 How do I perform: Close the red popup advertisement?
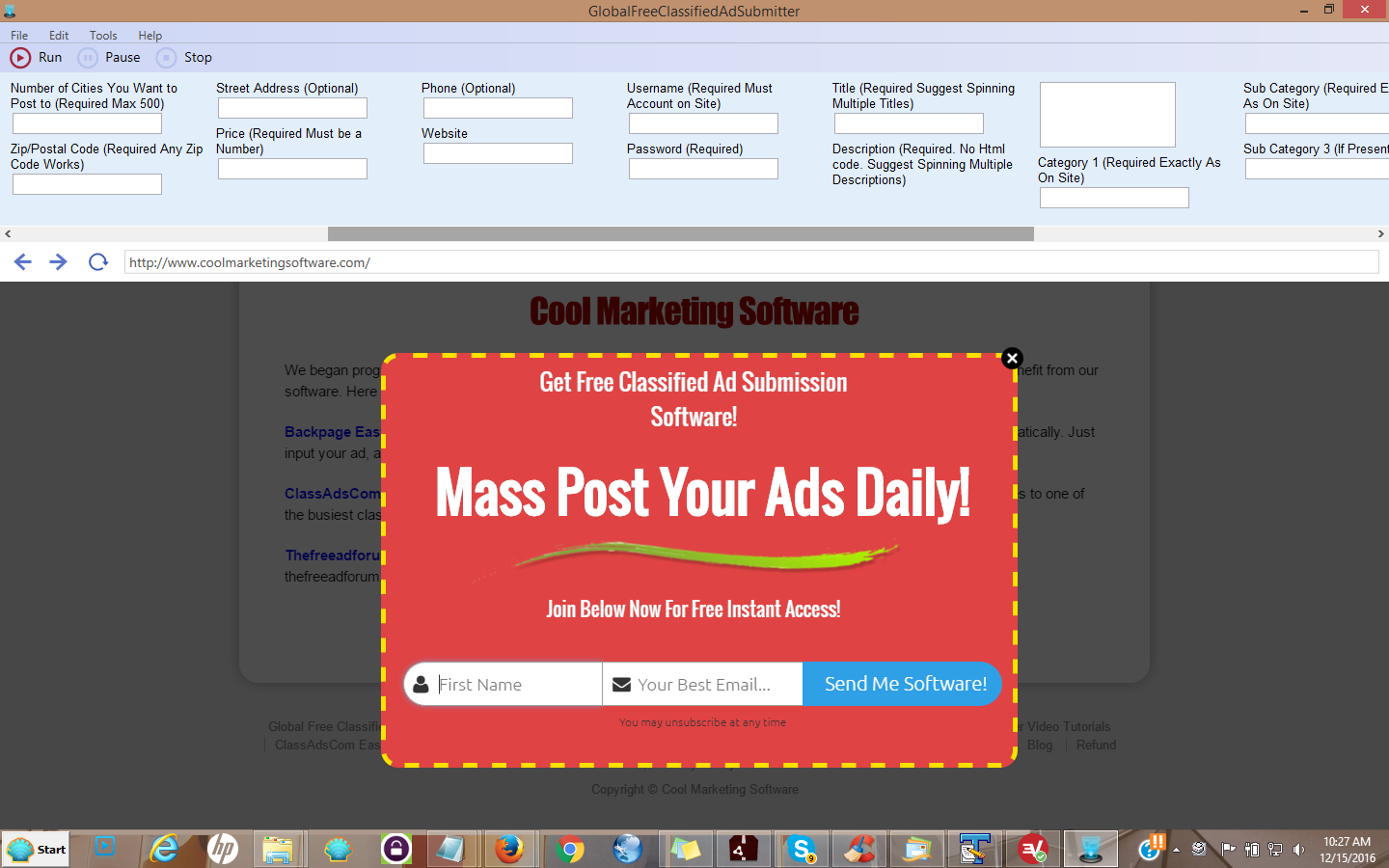click(x=1012, y=358)
